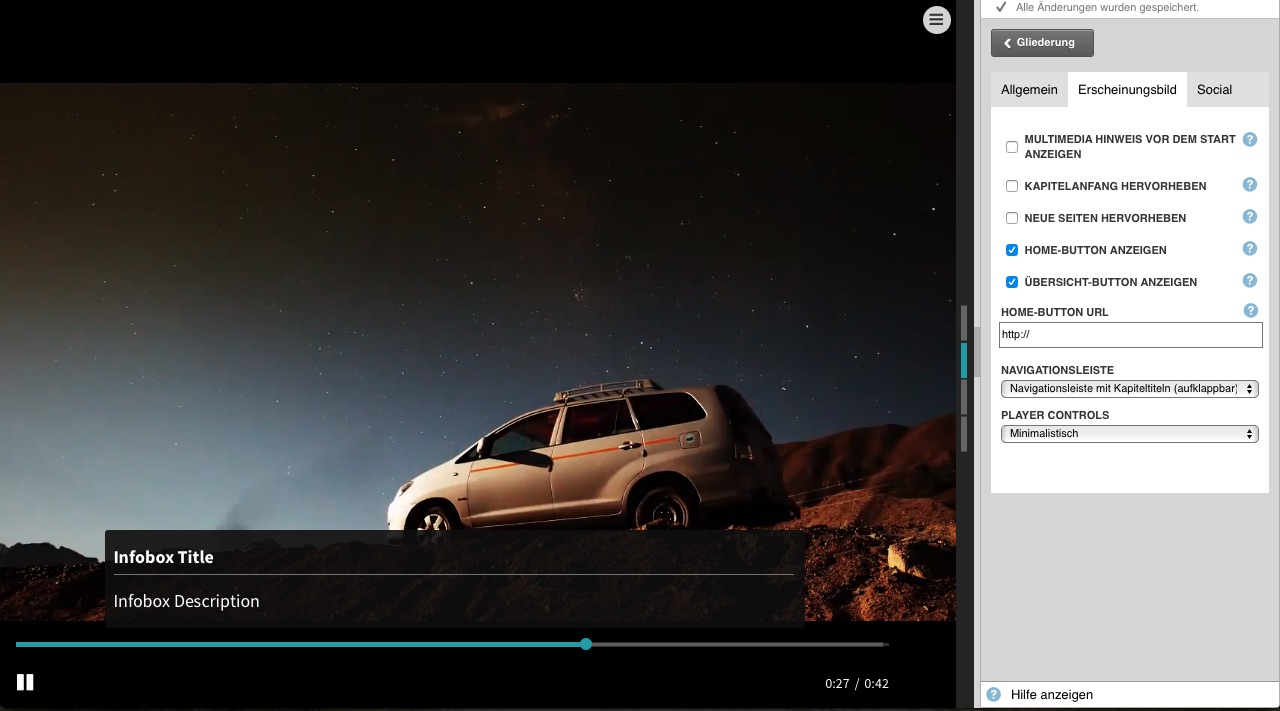
Task: Click help icon beside Kapitelanfang hervorheben
Action: [x=1249, y=185]
